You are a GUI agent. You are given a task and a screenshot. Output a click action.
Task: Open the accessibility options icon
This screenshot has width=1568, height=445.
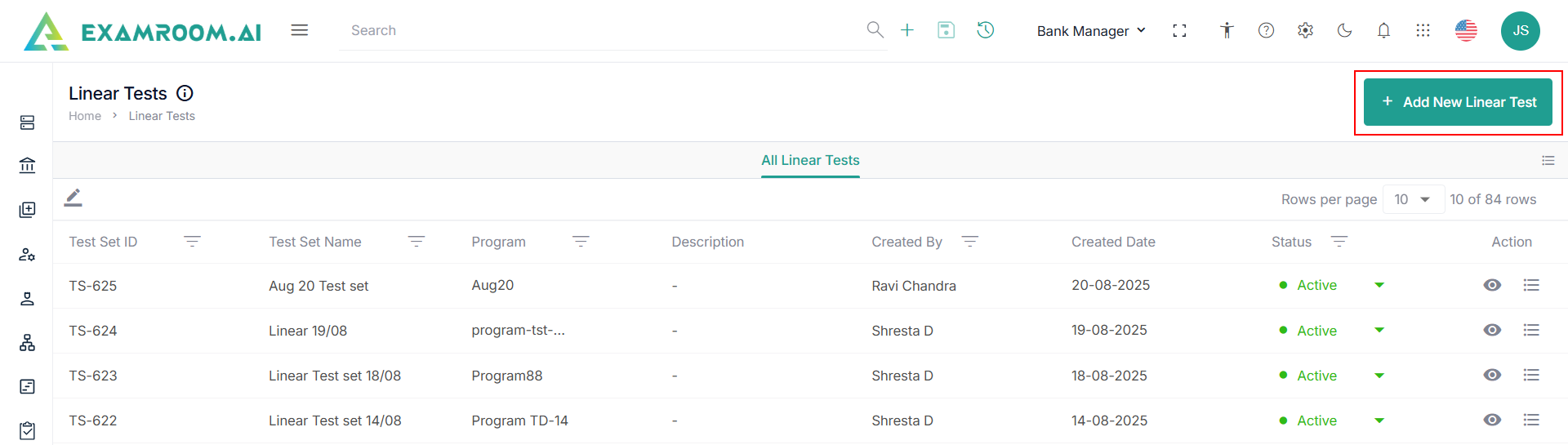pyautogui.click(x=1227, y=30)
